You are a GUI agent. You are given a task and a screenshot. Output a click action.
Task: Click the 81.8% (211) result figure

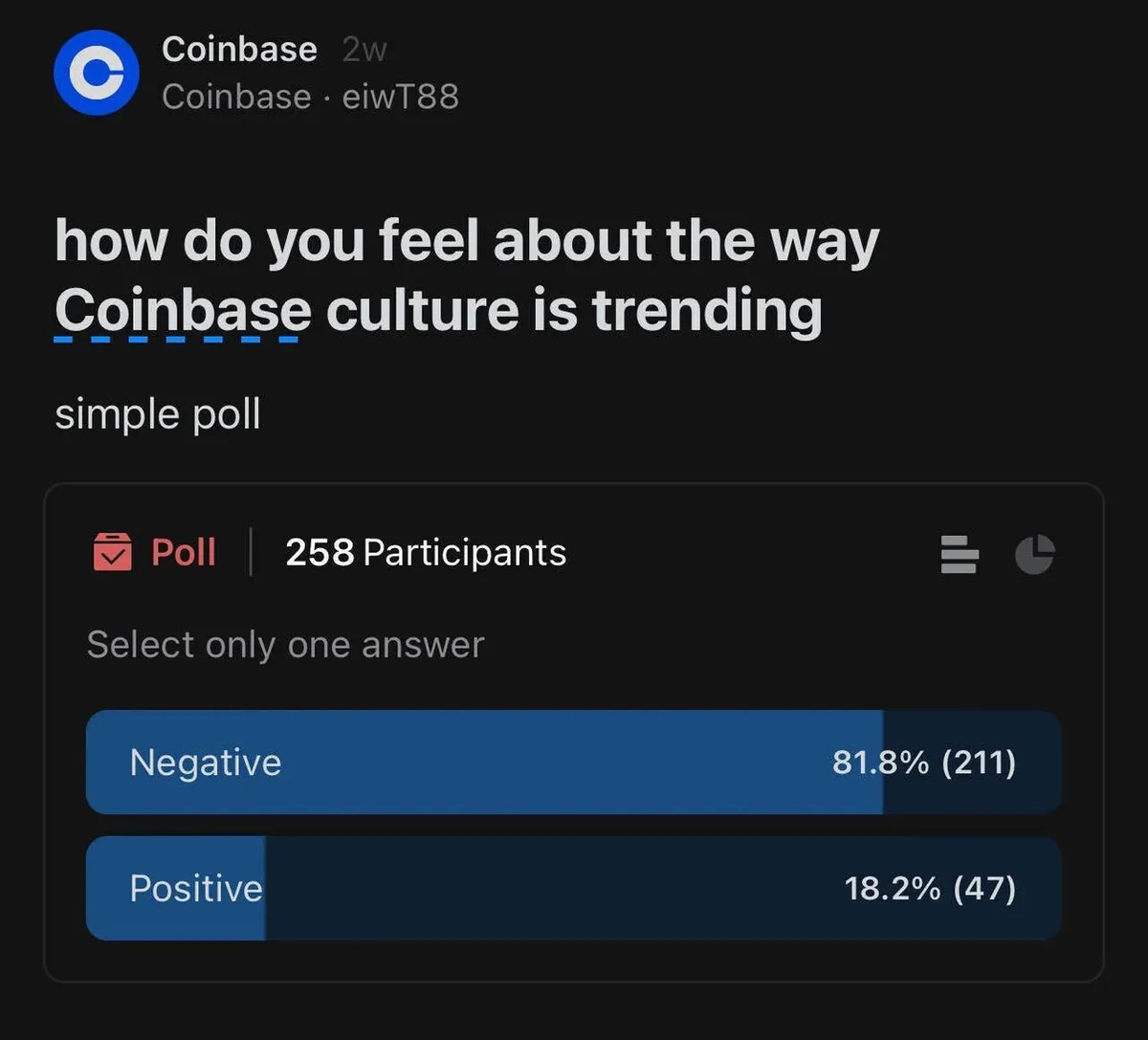(x=923, y=763)
